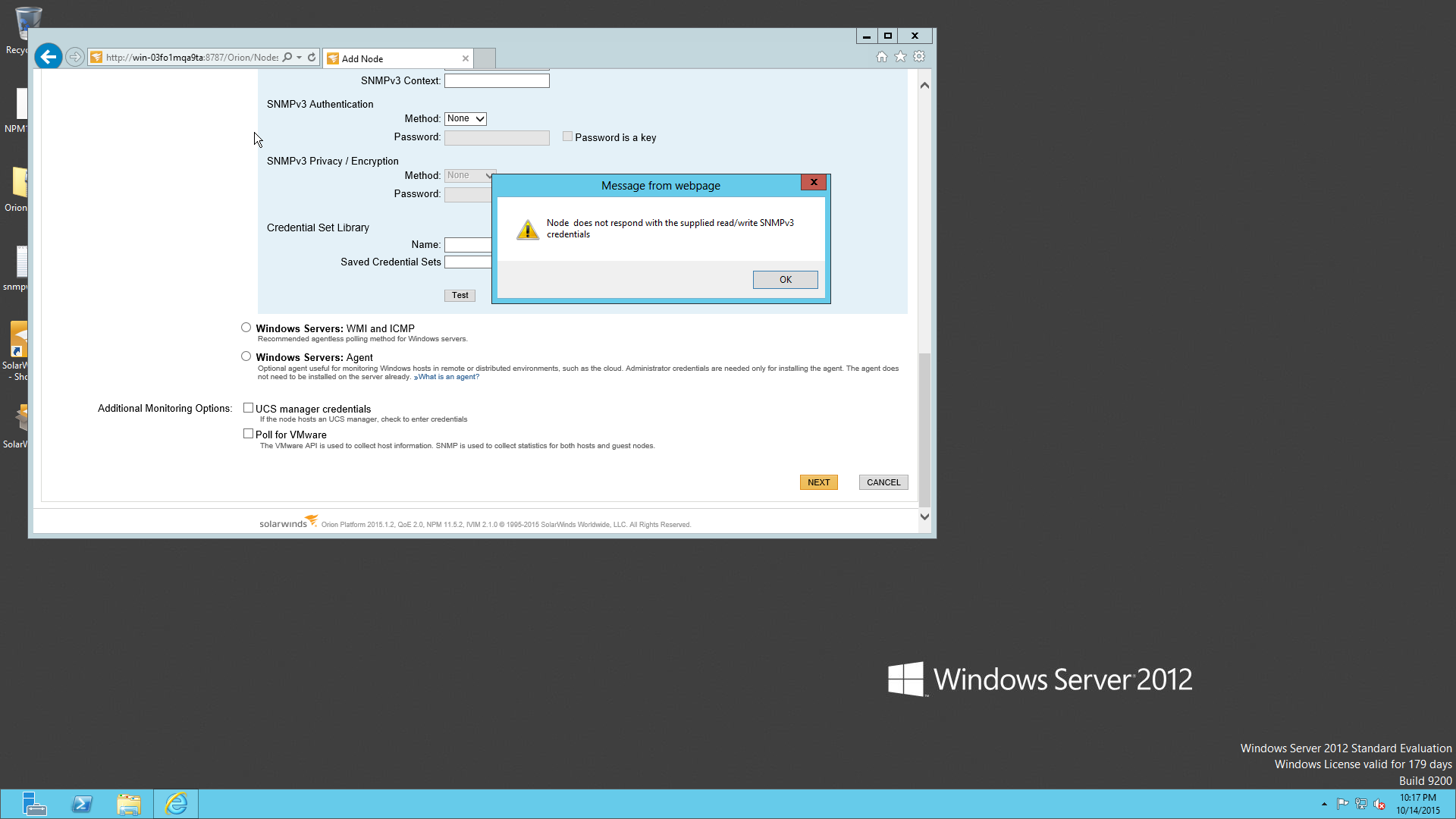The image size is (1456, 819).
Task: Click the What is an agent link
Action: click(448, 377)
